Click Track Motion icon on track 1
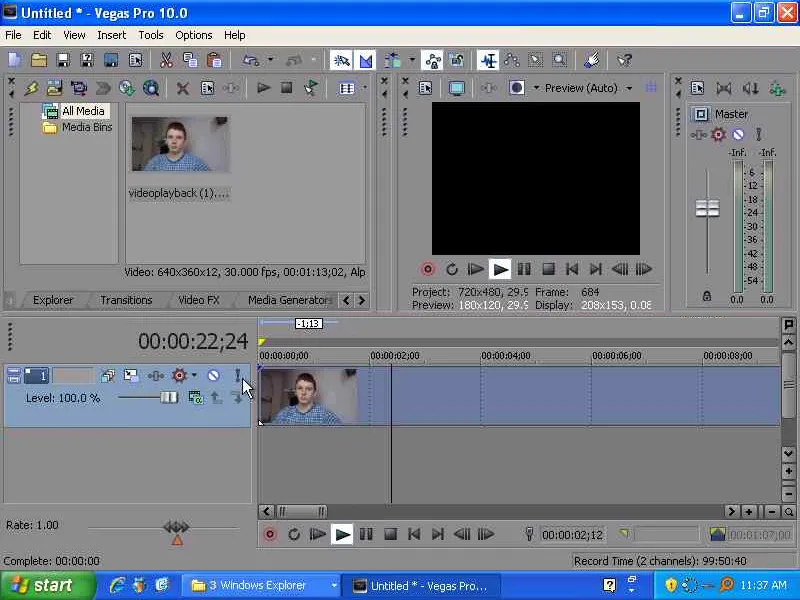This screenshot has width=800, height=600. pos(131,376)
